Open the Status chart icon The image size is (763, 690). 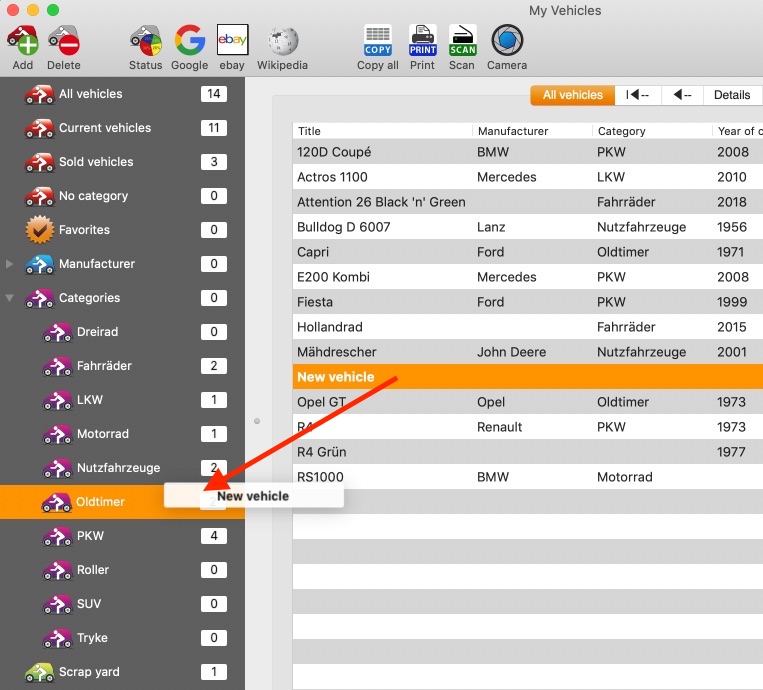[x=145, y=40]
